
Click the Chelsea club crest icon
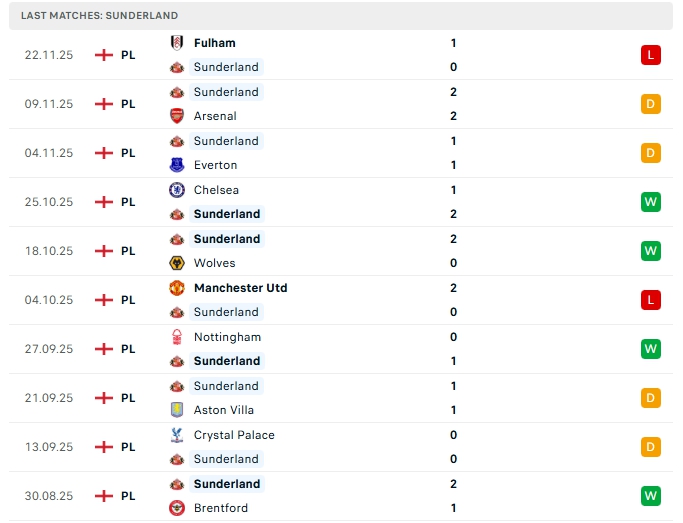pos(177,190)
